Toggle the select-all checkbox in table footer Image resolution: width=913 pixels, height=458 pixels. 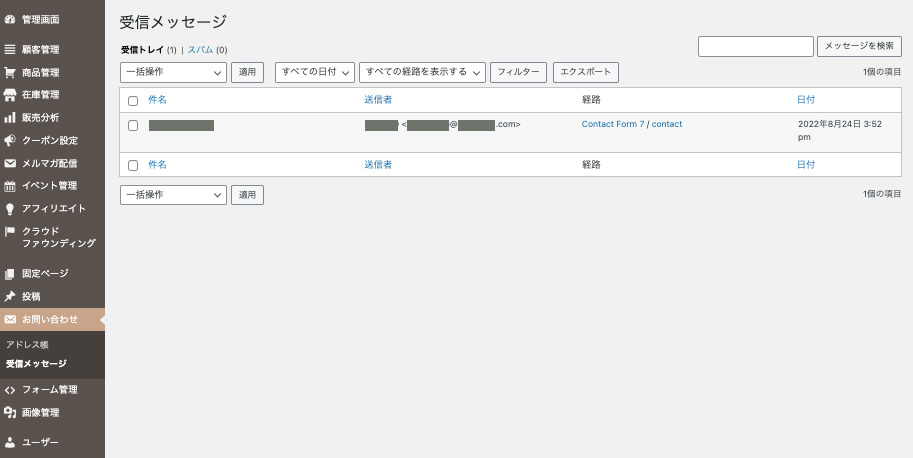point(133,165)
